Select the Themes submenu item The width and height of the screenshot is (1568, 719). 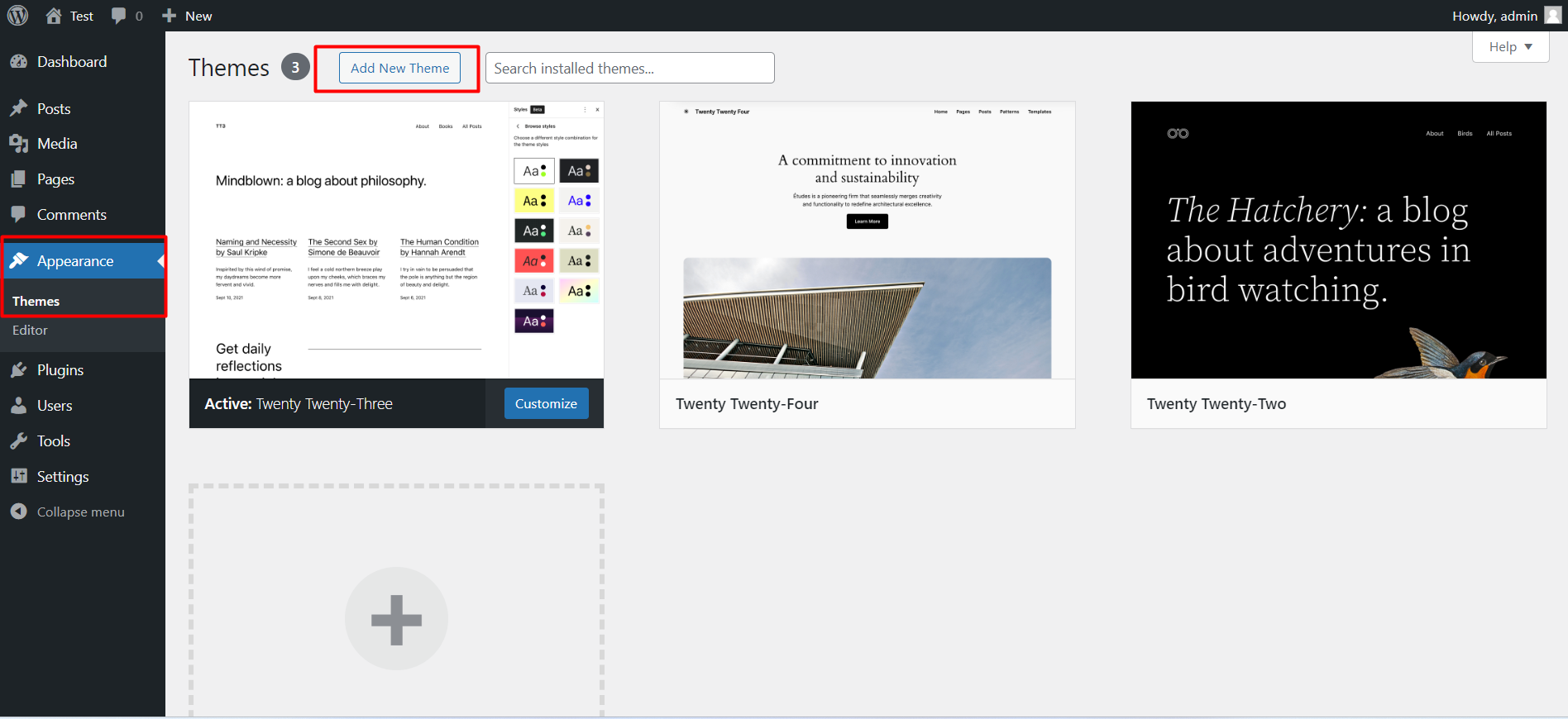(36, 302)
